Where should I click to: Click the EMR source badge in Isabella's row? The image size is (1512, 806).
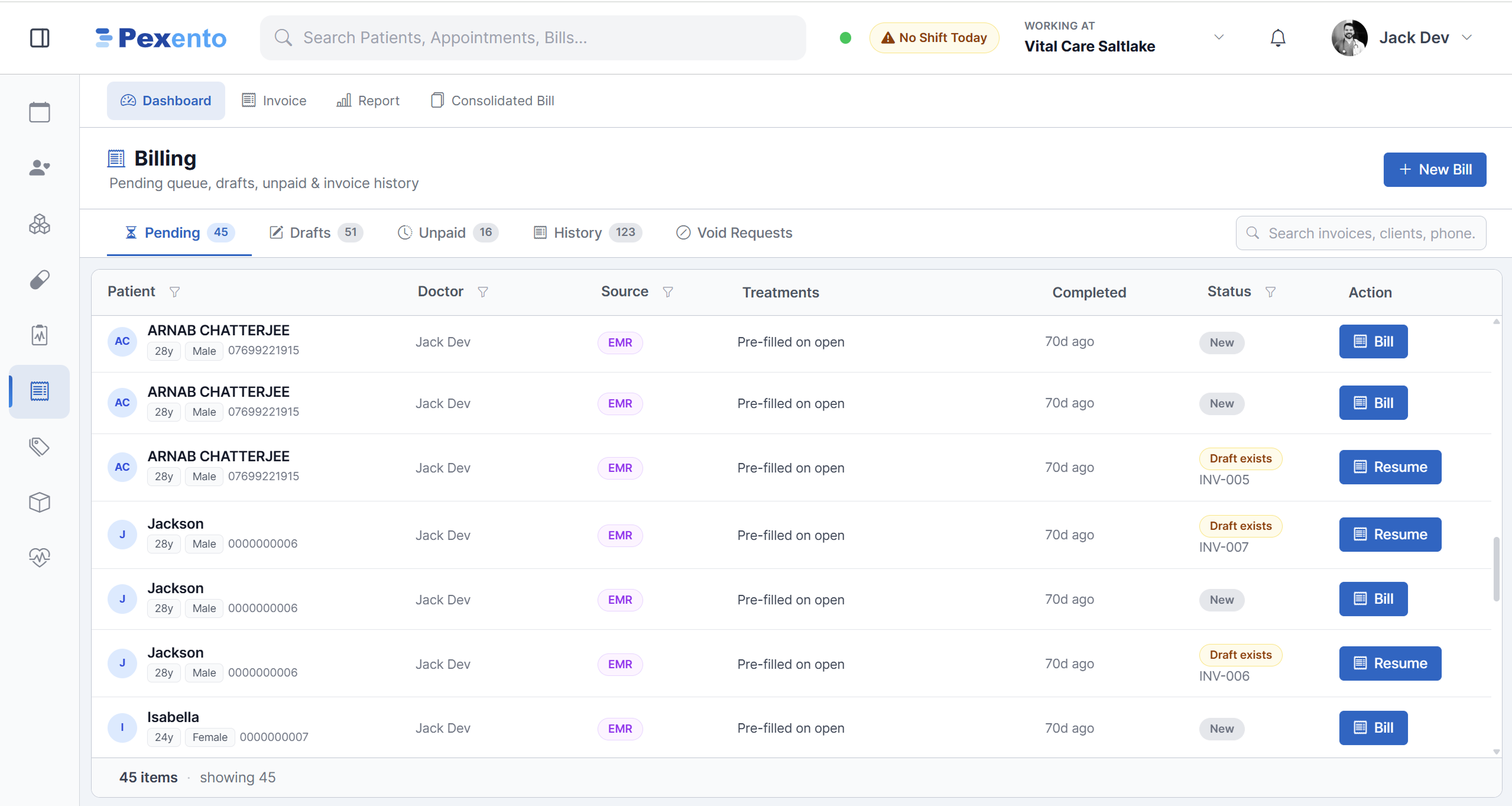point(620,729)
